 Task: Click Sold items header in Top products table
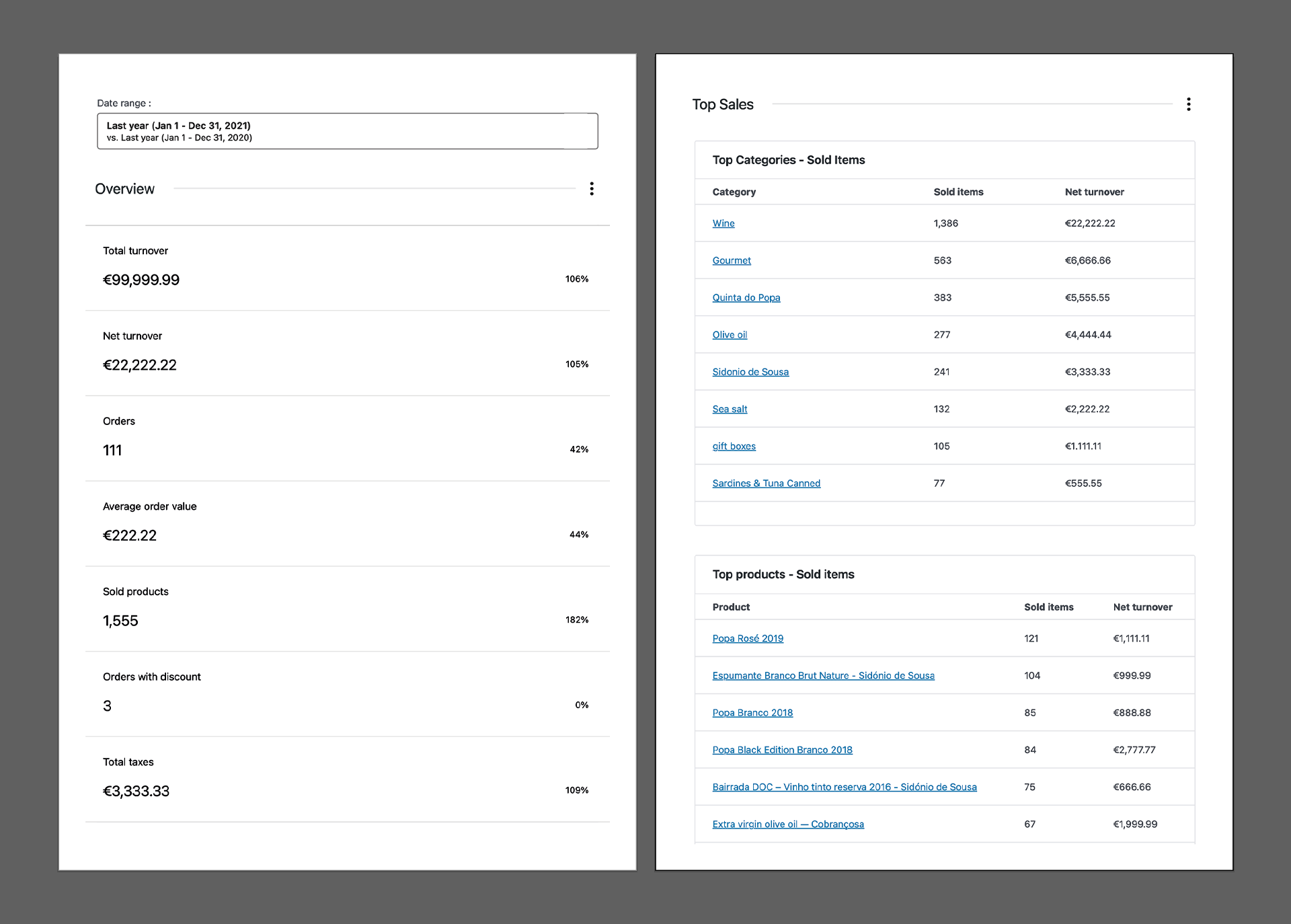(x=1049, y=607)
